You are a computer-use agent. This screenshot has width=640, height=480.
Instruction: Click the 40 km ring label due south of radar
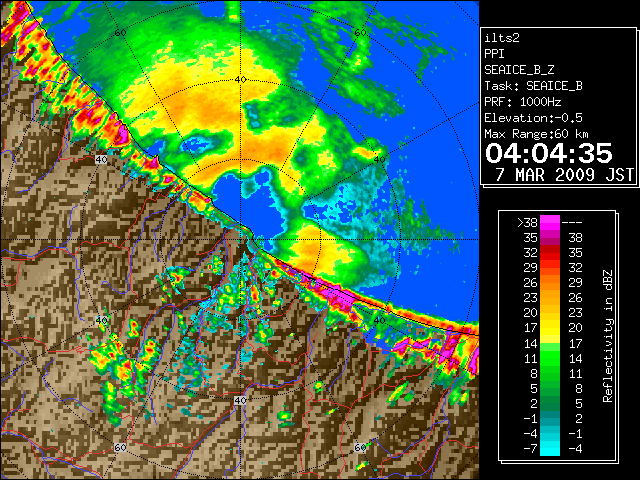(x=240, y=400)
